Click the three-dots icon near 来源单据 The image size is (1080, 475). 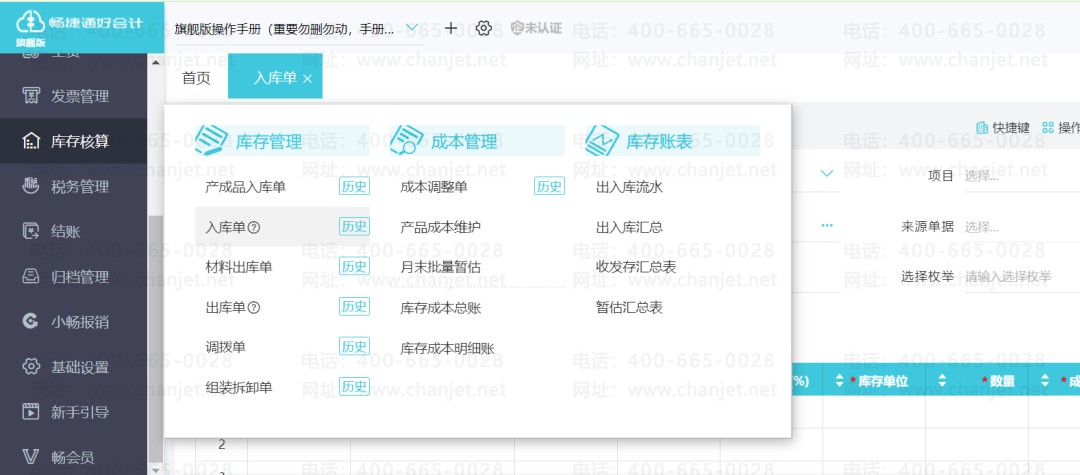coord(827,225)
